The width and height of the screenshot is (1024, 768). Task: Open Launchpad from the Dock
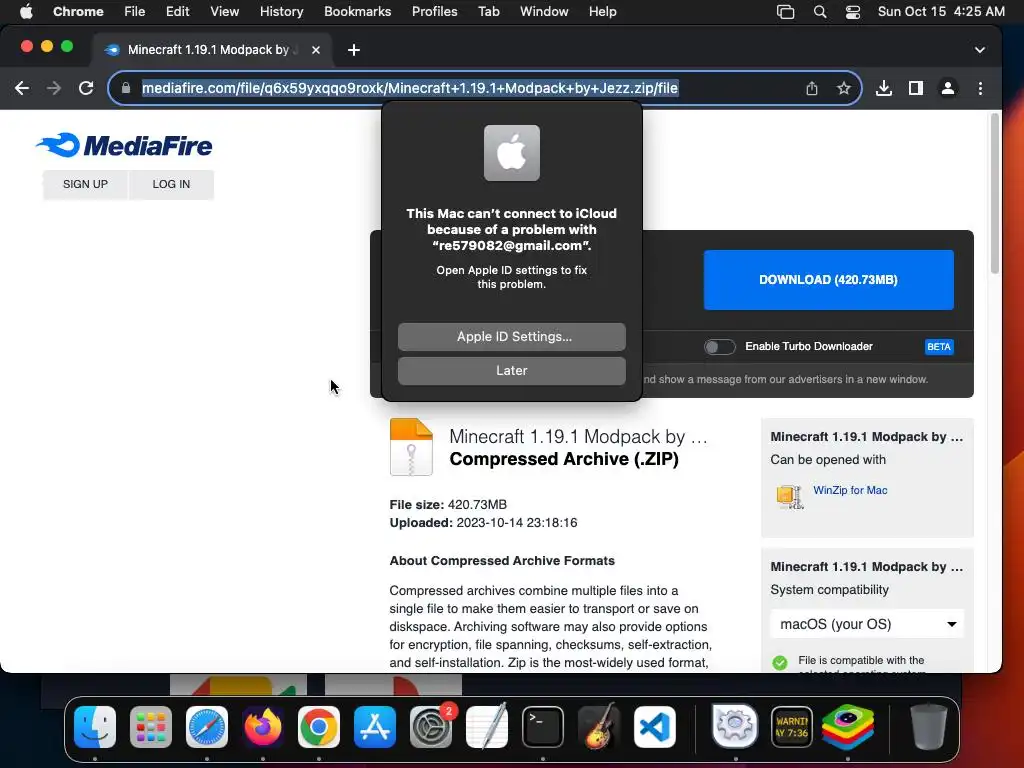(151, 727)
